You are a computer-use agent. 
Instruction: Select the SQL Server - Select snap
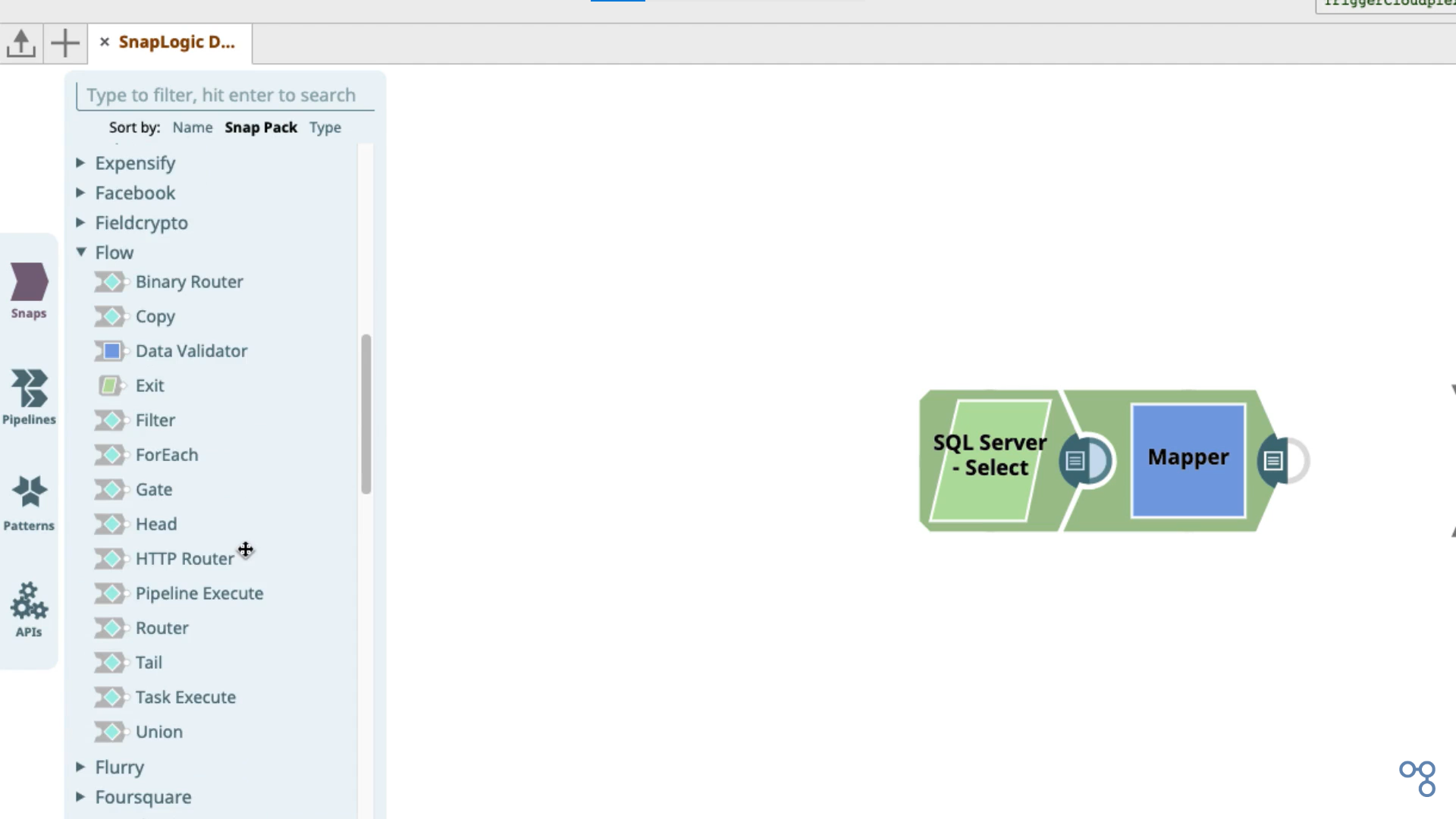tap(990, 460)
